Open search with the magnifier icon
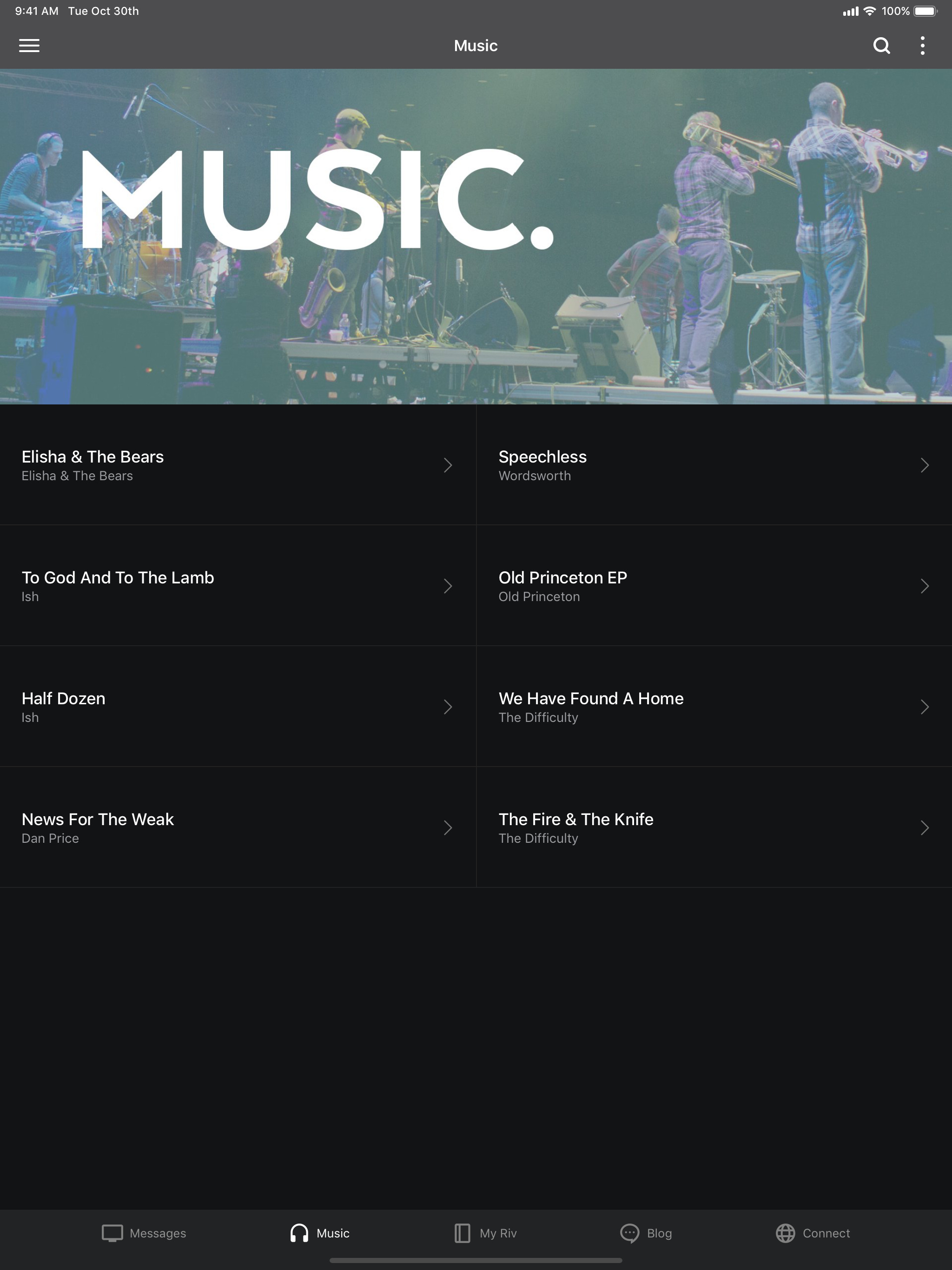 tap(881, 46)
